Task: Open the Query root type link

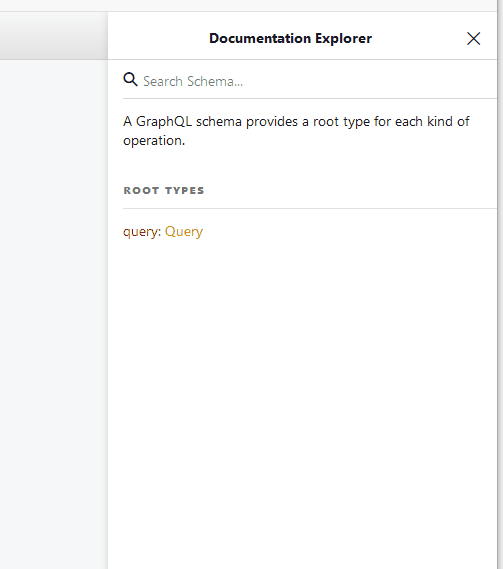Action: [x=184, y=232]
